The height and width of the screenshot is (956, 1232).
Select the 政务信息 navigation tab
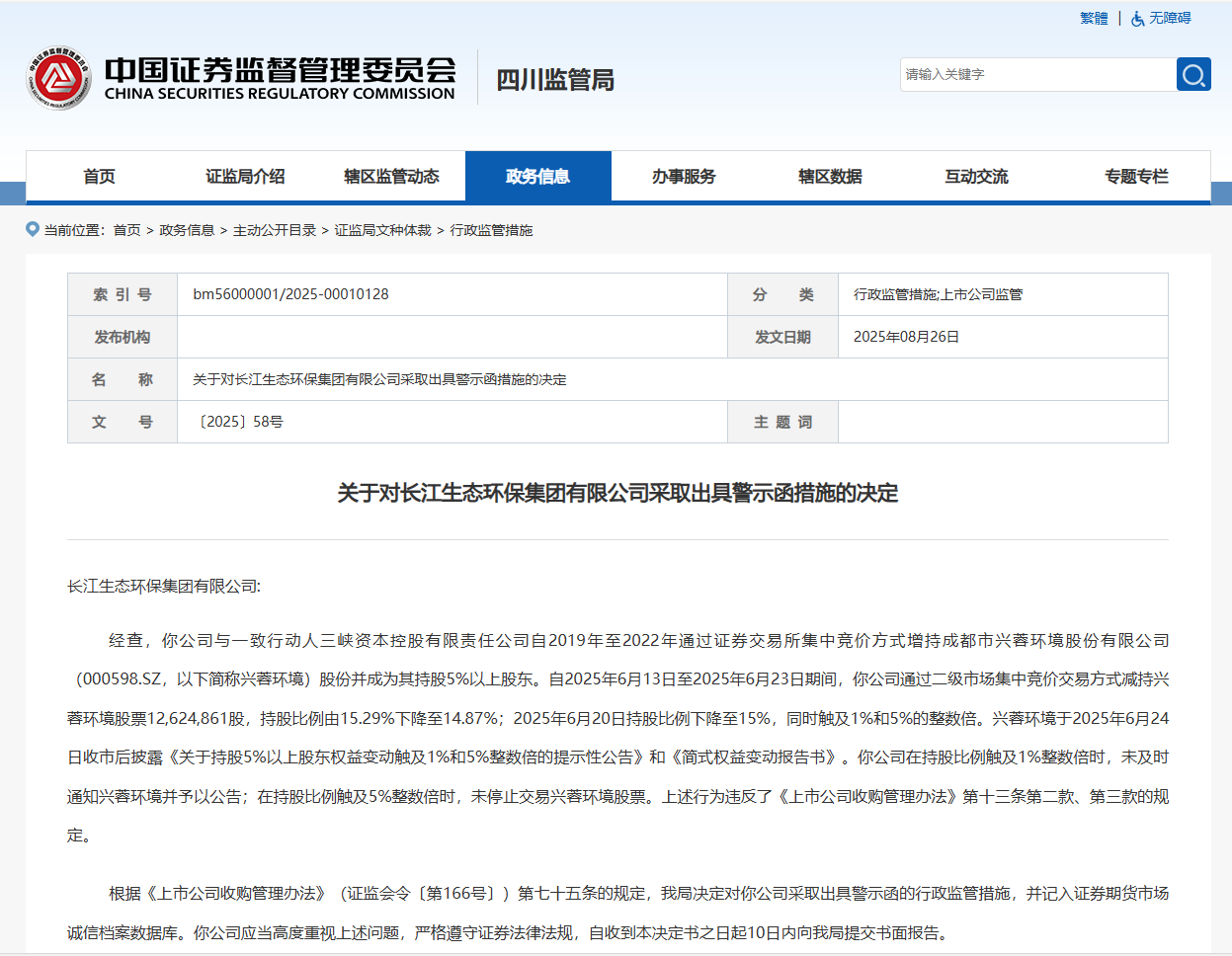537,177
